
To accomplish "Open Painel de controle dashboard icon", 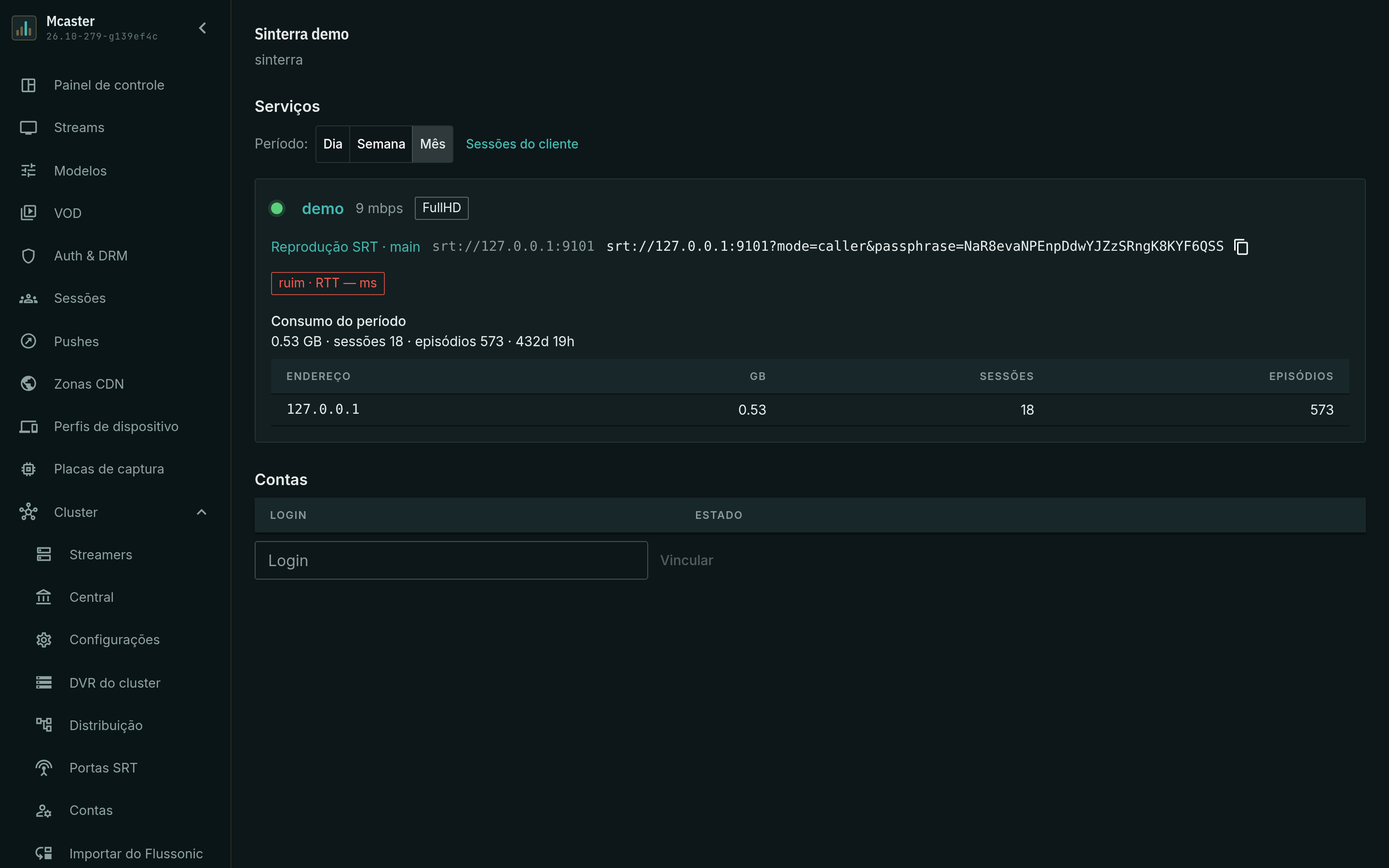I will tap(28, 85).
